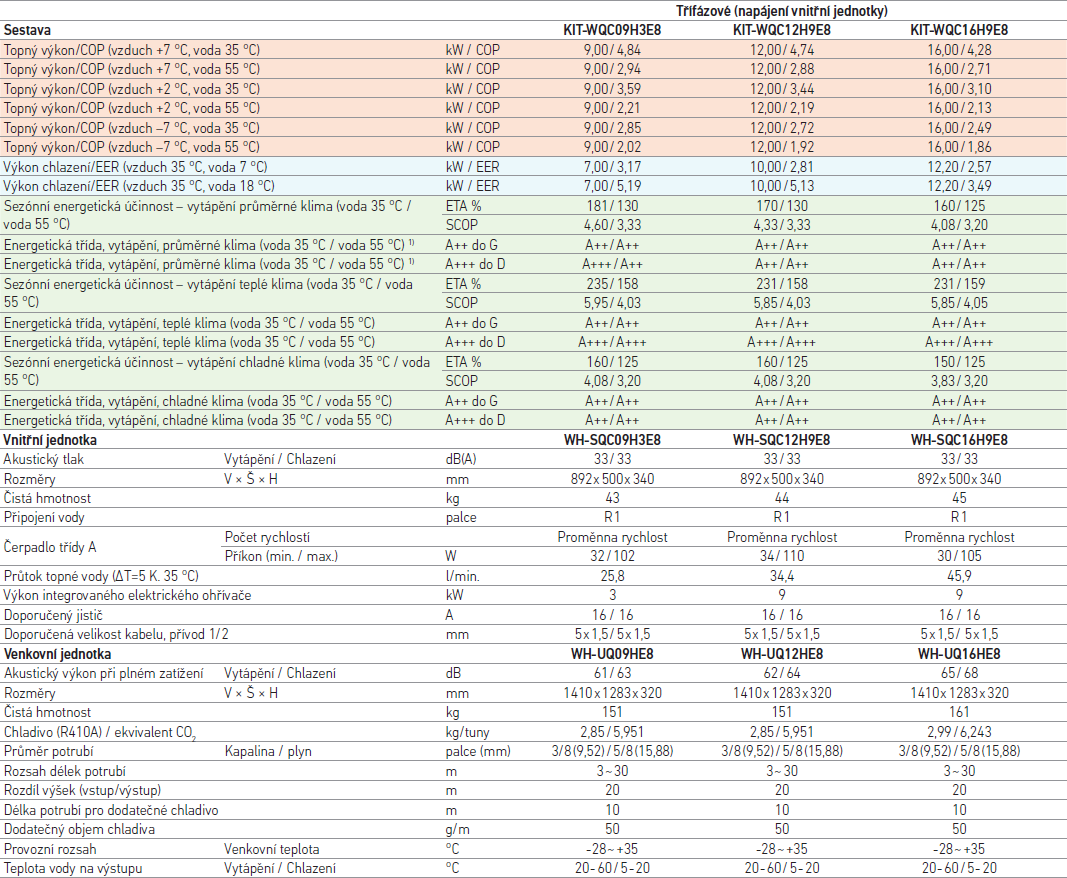Click value 9,00/3,59

pyautogui.click(x=612, y=89)
